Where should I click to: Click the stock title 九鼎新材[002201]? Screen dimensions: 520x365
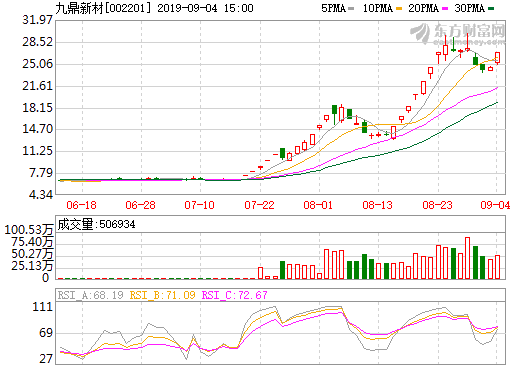[103, 8]
